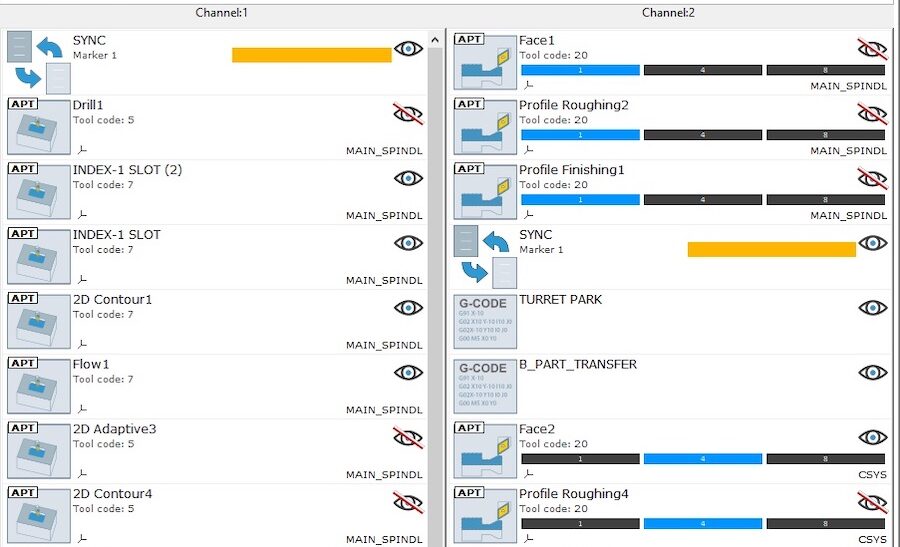Select the Flow1 operation icon
This screenshot has height=547, width=900.
36,387
